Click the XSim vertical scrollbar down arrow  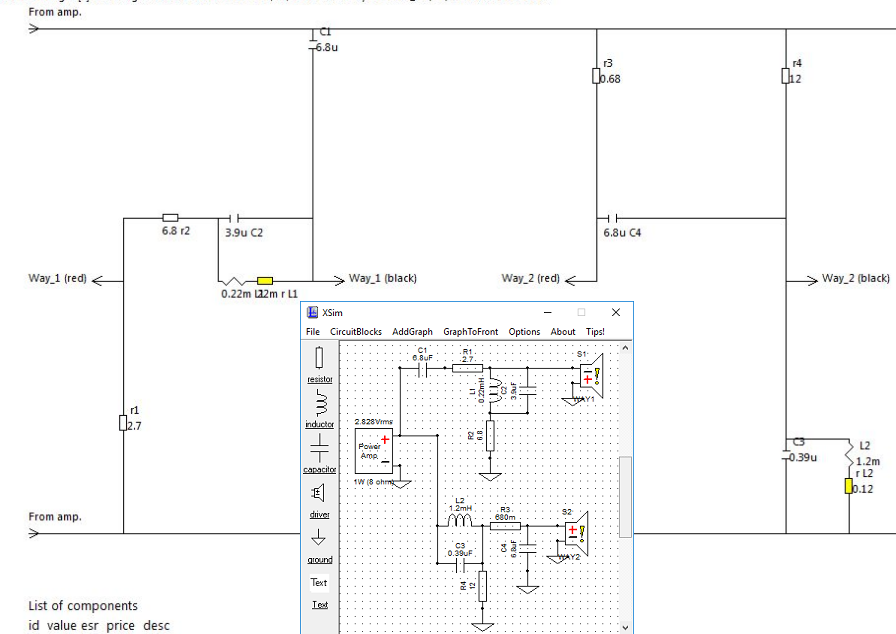[625, 628]
